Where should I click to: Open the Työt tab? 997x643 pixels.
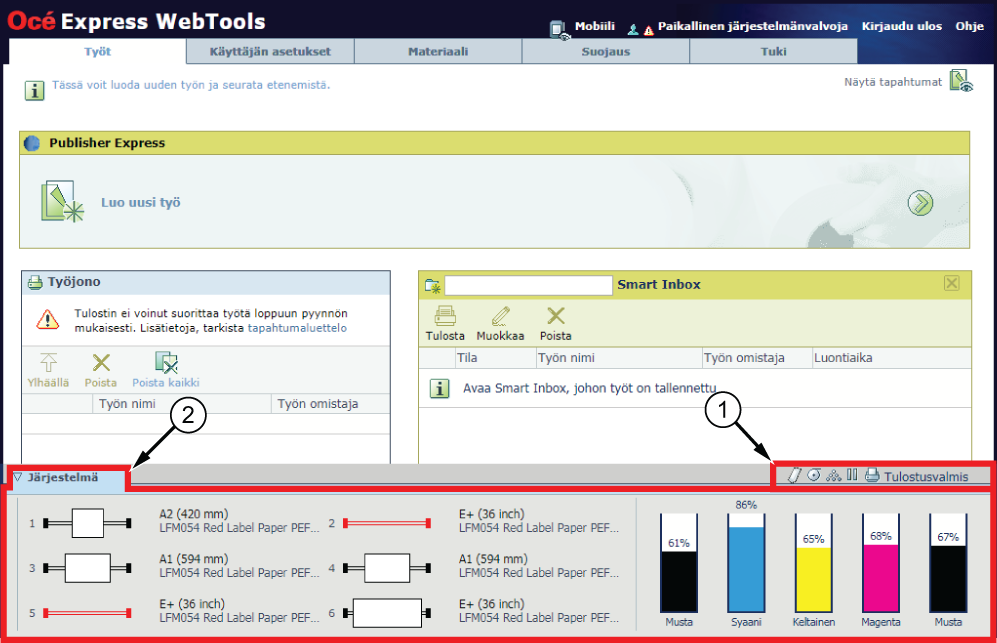(97, 52)
